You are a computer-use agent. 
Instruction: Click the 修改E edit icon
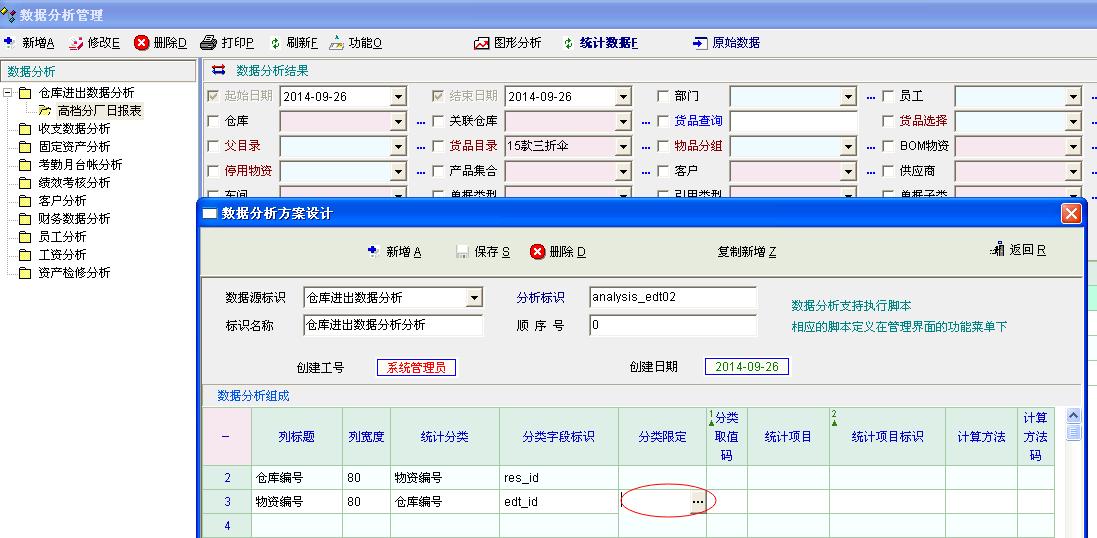tap(76, 43)
